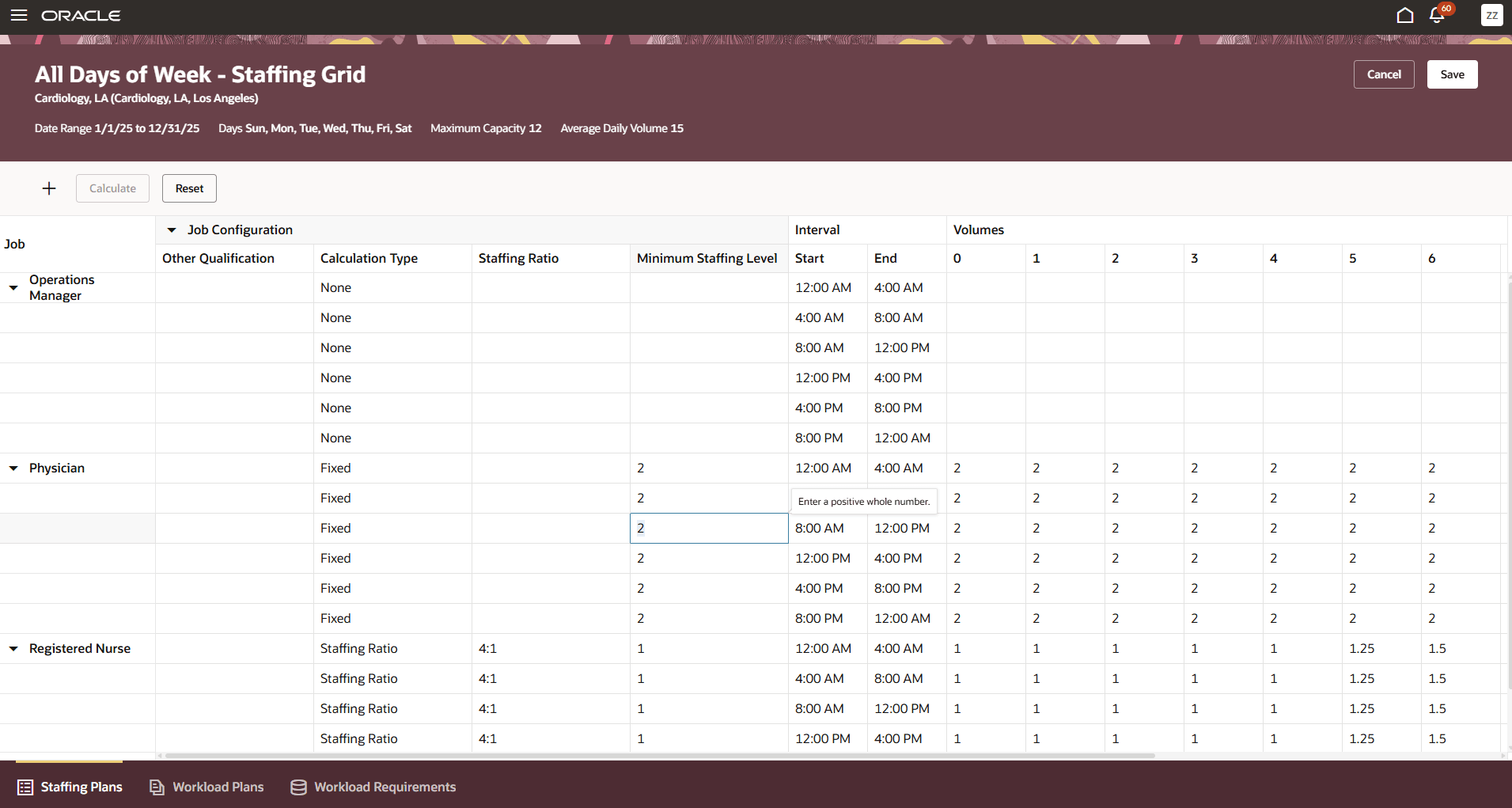Click the Oracle logo

point(81,15)
